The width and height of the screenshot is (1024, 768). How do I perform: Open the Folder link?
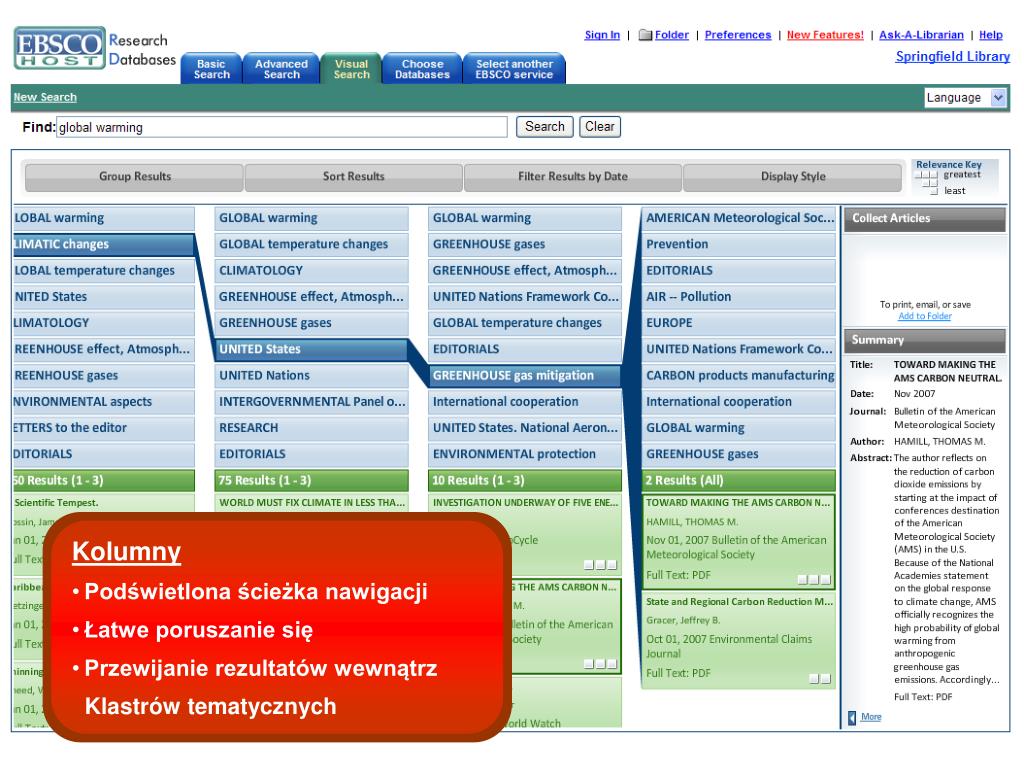[x=672, y=35]
